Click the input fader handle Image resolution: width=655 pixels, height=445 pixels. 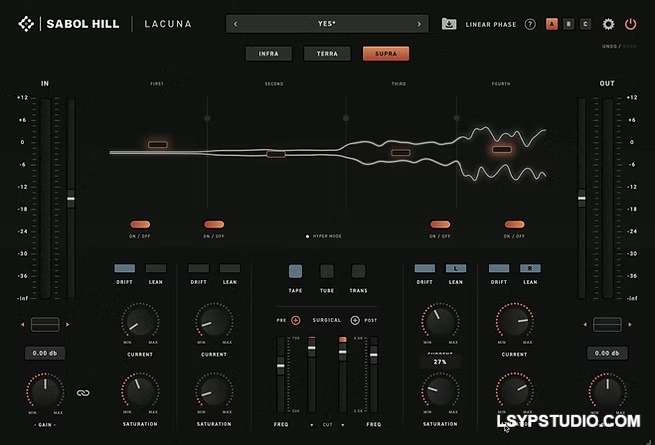coord(71,198)
